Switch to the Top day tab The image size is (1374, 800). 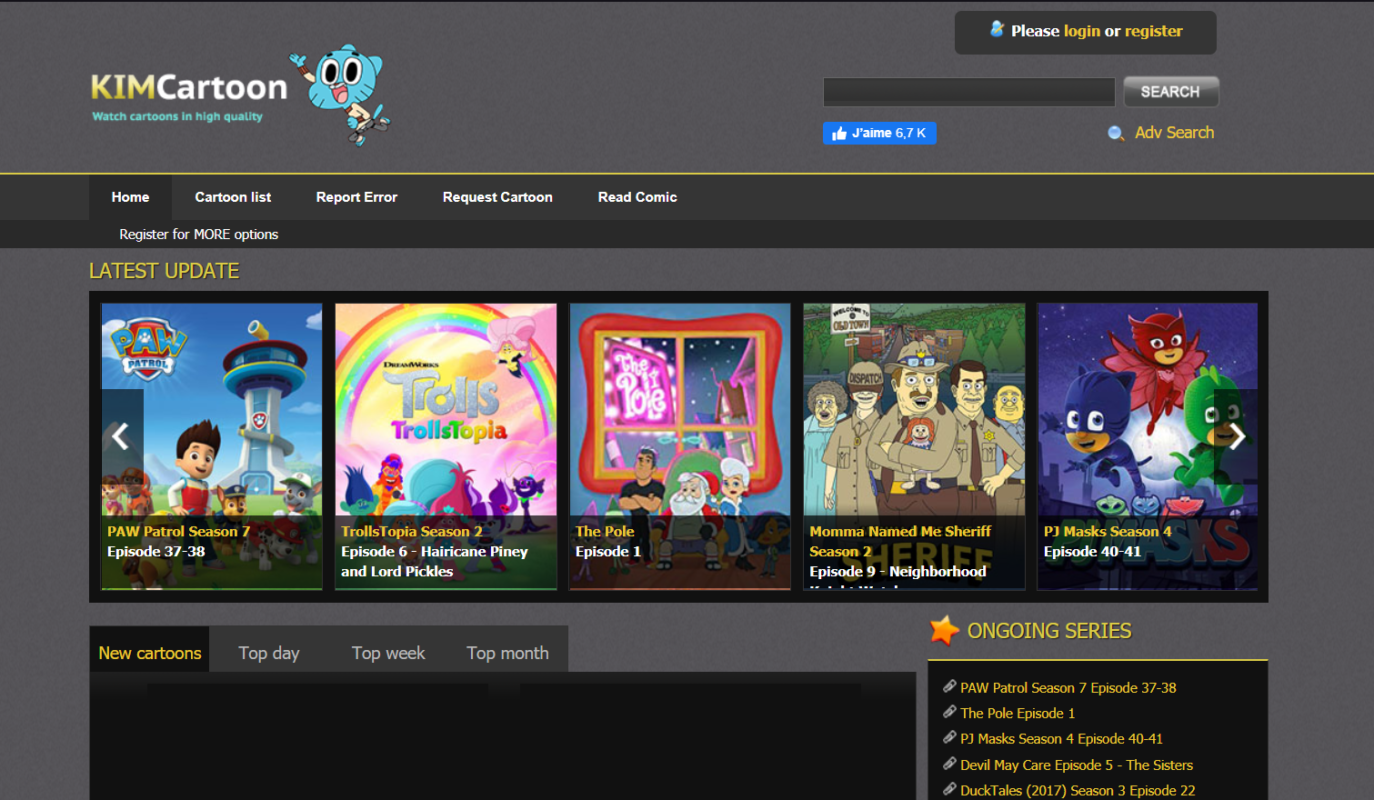point(269,653)
